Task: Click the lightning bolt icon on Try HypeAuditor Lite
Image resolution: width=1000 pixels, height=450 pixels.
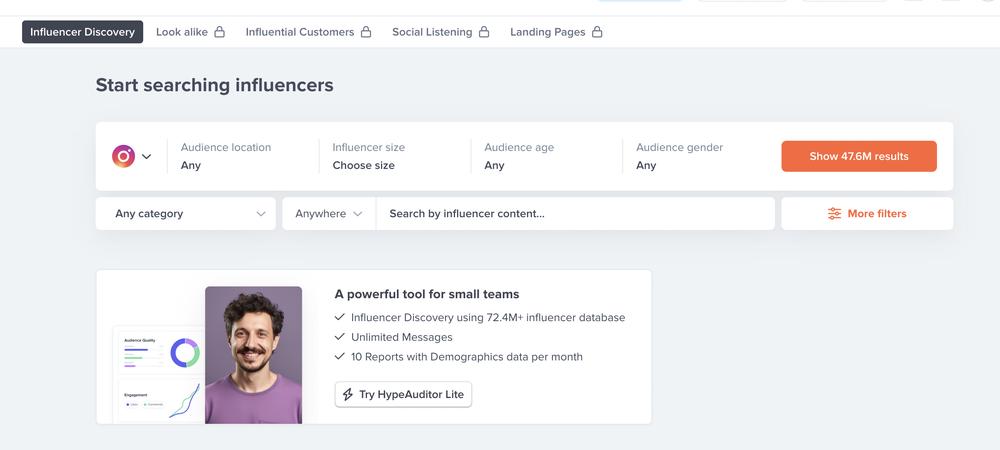Action: point(348,395)
